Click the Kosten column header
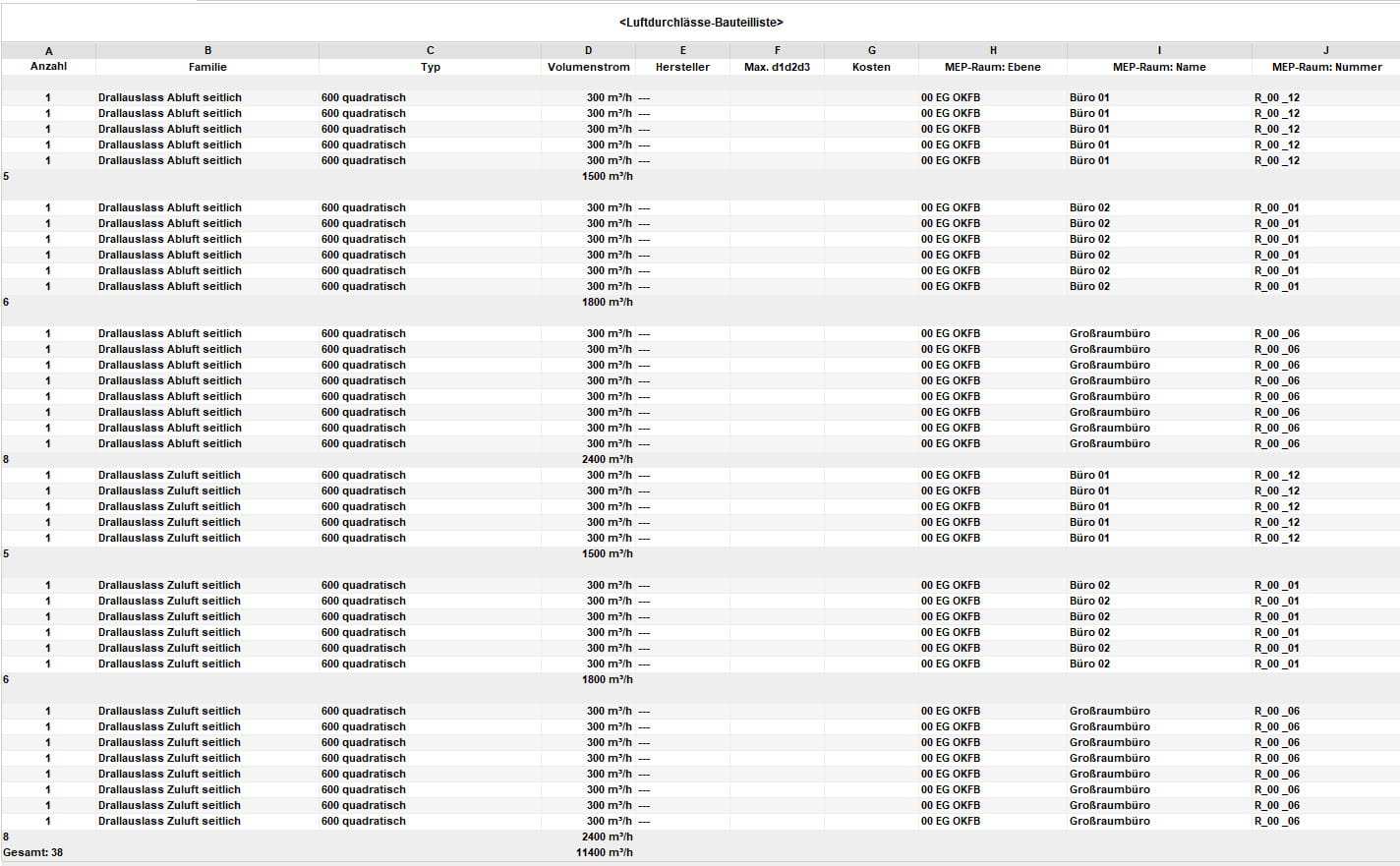This screenshot has width=1400, height=866. coord(871,67)
